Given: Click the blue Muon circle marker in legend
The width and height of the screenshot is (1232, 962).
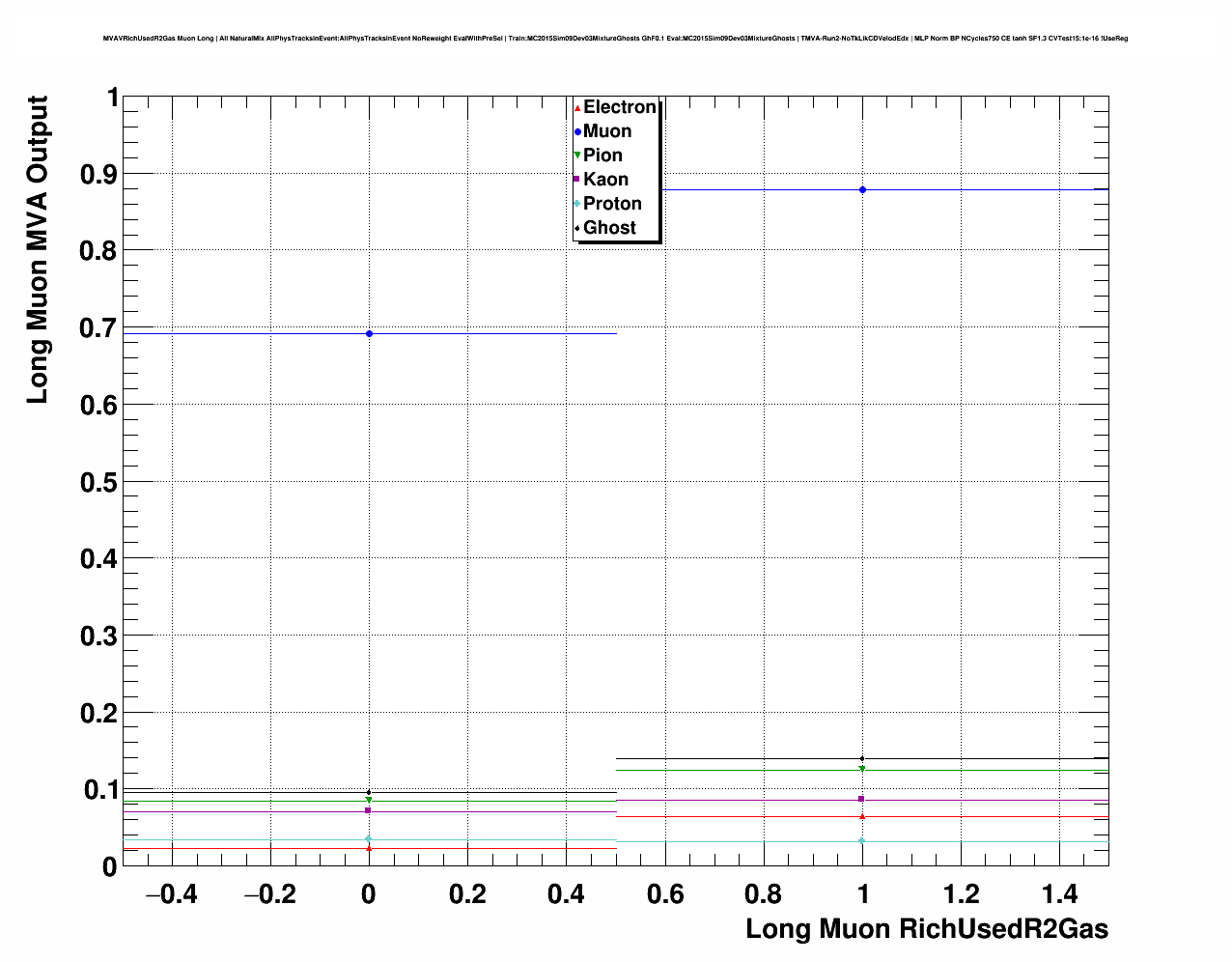Looking at the screenshot, I should pos(577,131).
